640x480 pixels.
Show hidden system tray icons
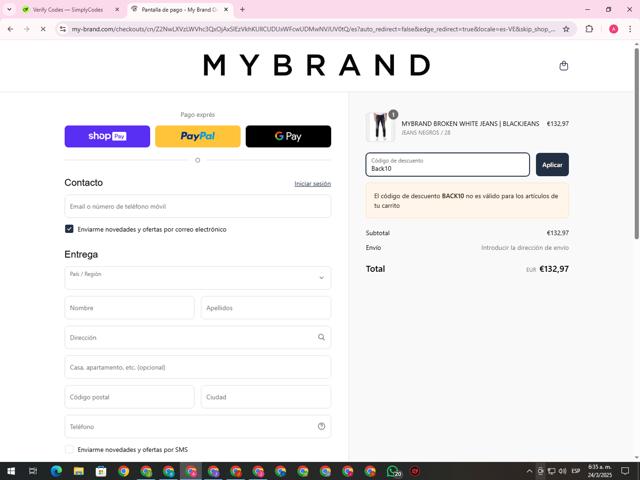(x=529, y=471)
